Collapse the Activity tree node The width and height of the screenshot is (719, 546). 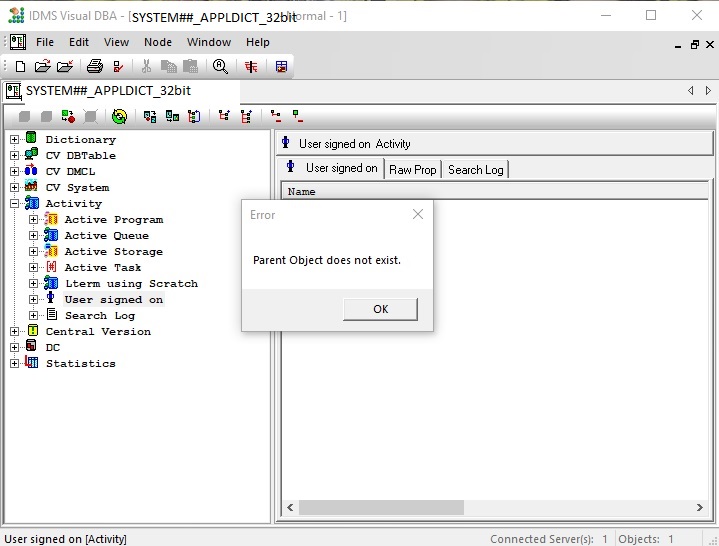point(14,204)
